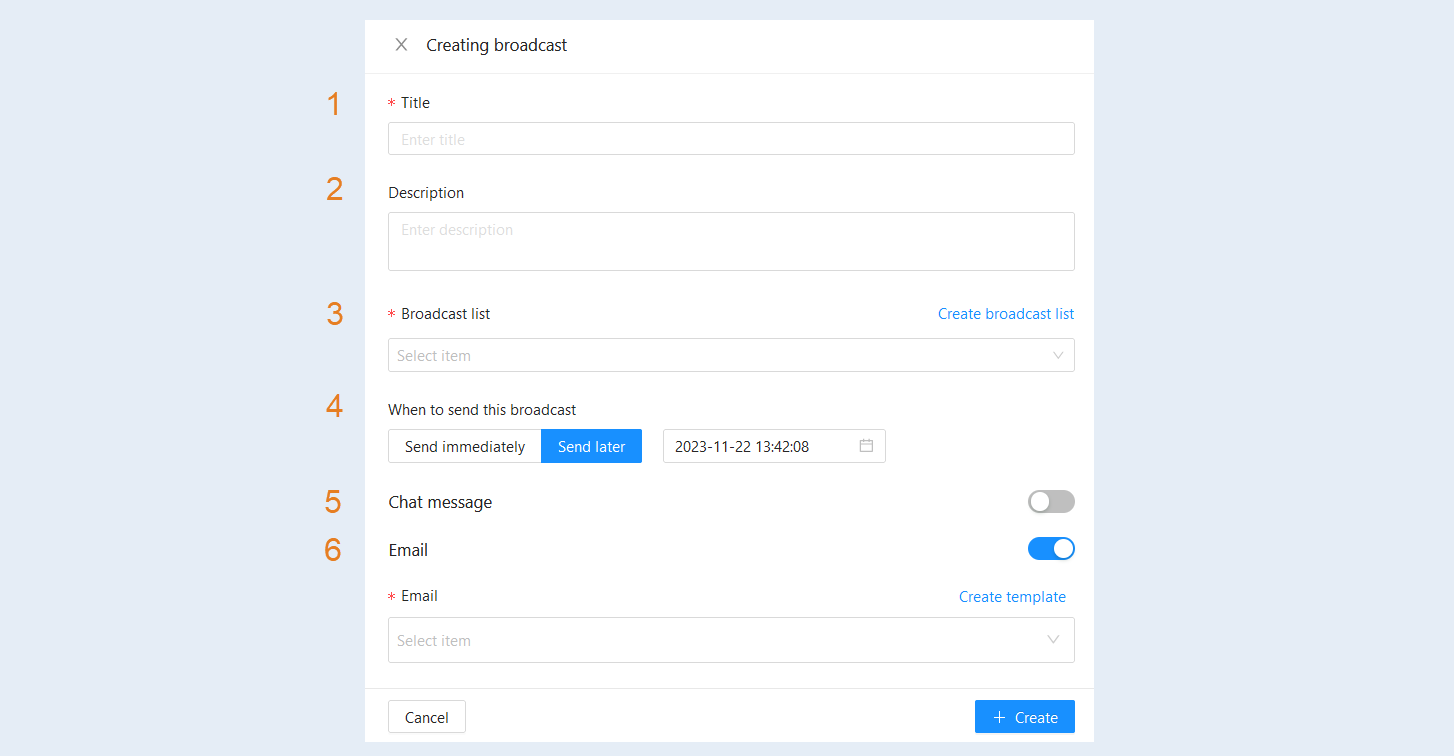Open the Email template select box
1454x756 pixels.
[x=731, y=640]
